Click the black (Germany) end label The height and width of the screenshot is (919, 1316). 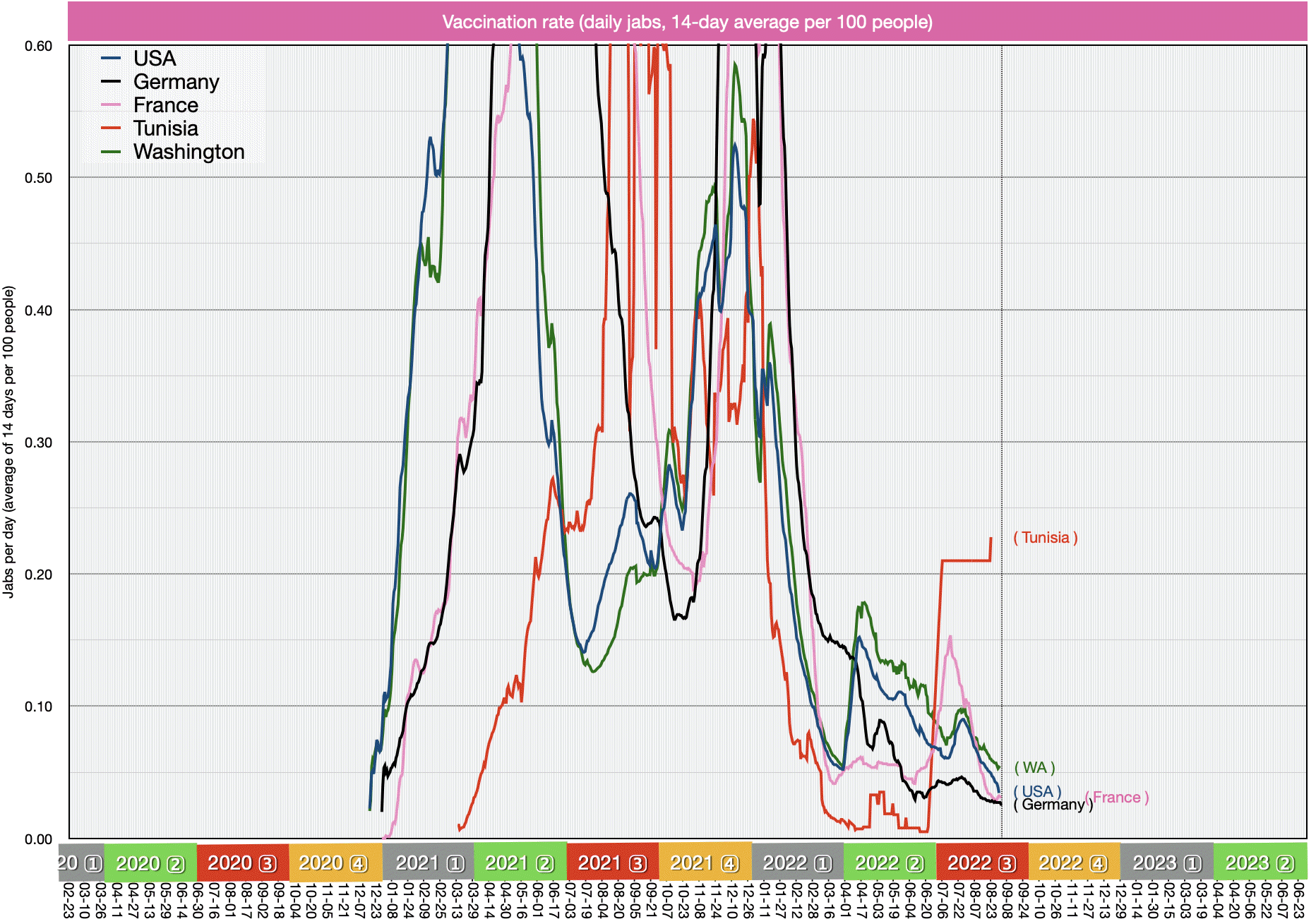coord(1053,805)
